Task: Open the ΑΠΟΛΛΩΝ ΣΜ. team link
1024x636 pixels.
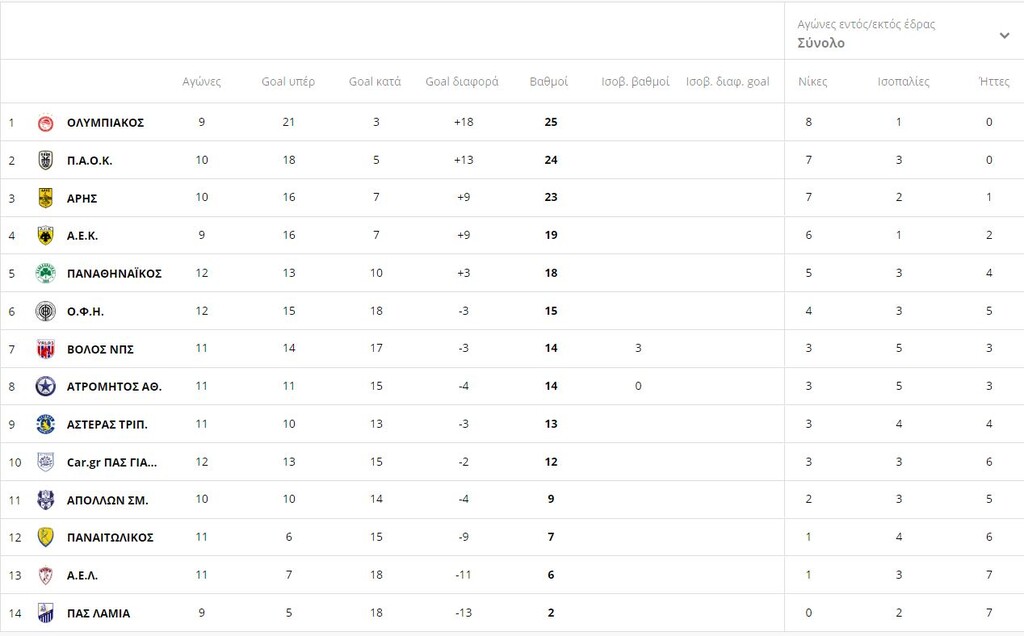Action: coord(107,500)
